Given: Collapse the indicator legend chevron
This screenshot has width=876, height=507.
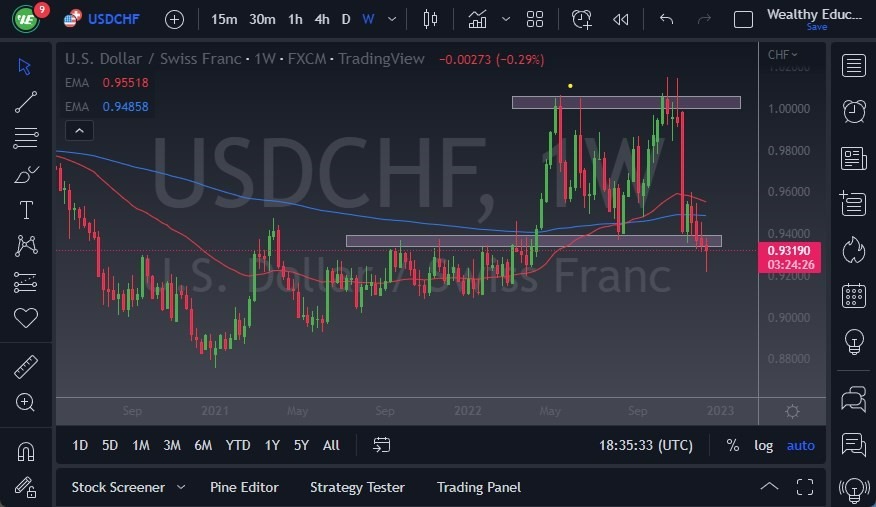Looking at the screenshot, I should [79, 131].
